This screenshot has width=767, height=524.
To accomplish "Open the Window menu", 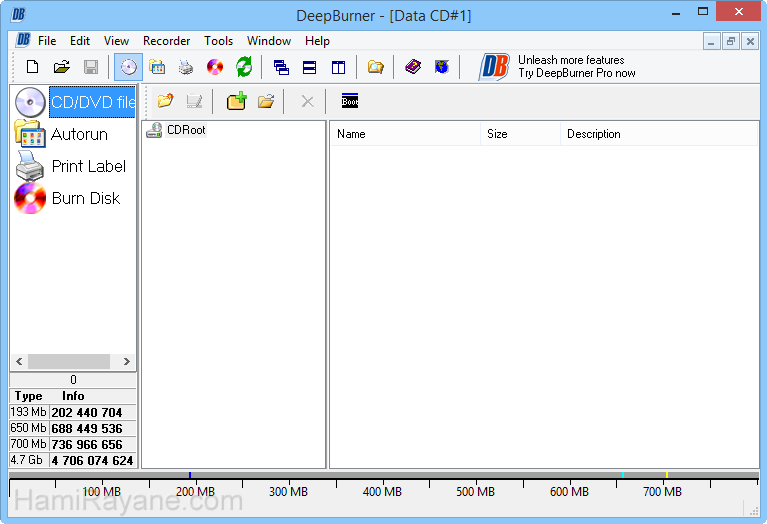I will [269, 41].
